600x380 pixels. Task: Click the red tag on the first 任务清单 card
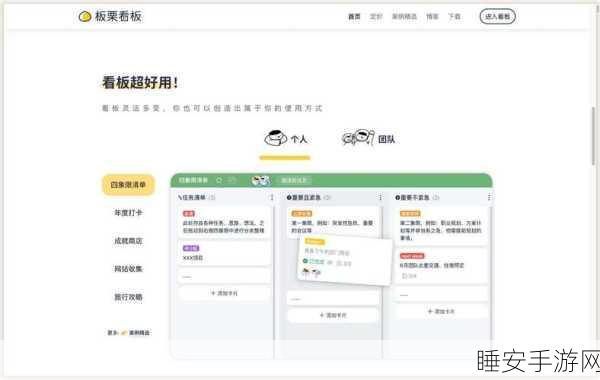(189, 214)
